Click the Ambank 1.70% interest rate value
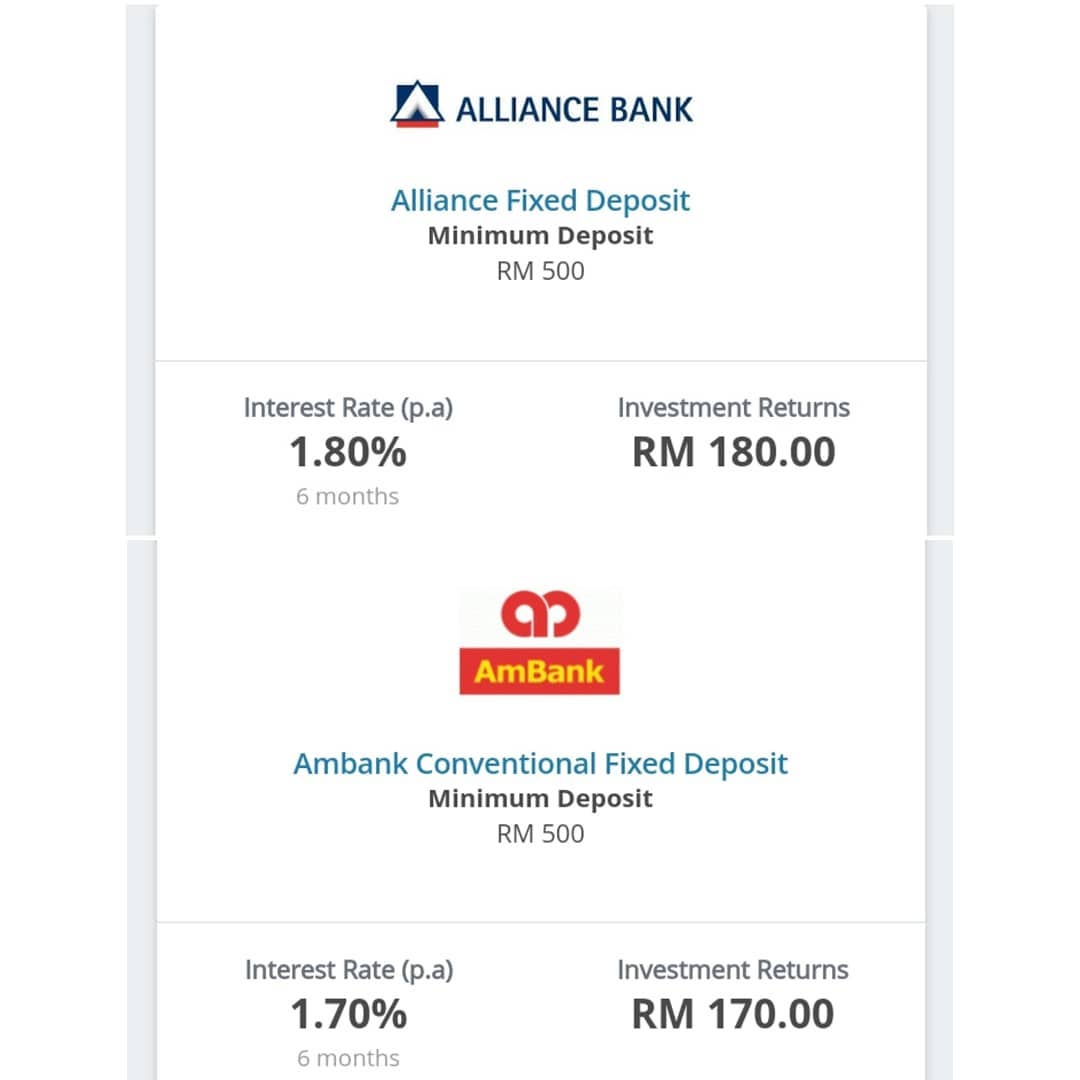 click(349, 1014)
